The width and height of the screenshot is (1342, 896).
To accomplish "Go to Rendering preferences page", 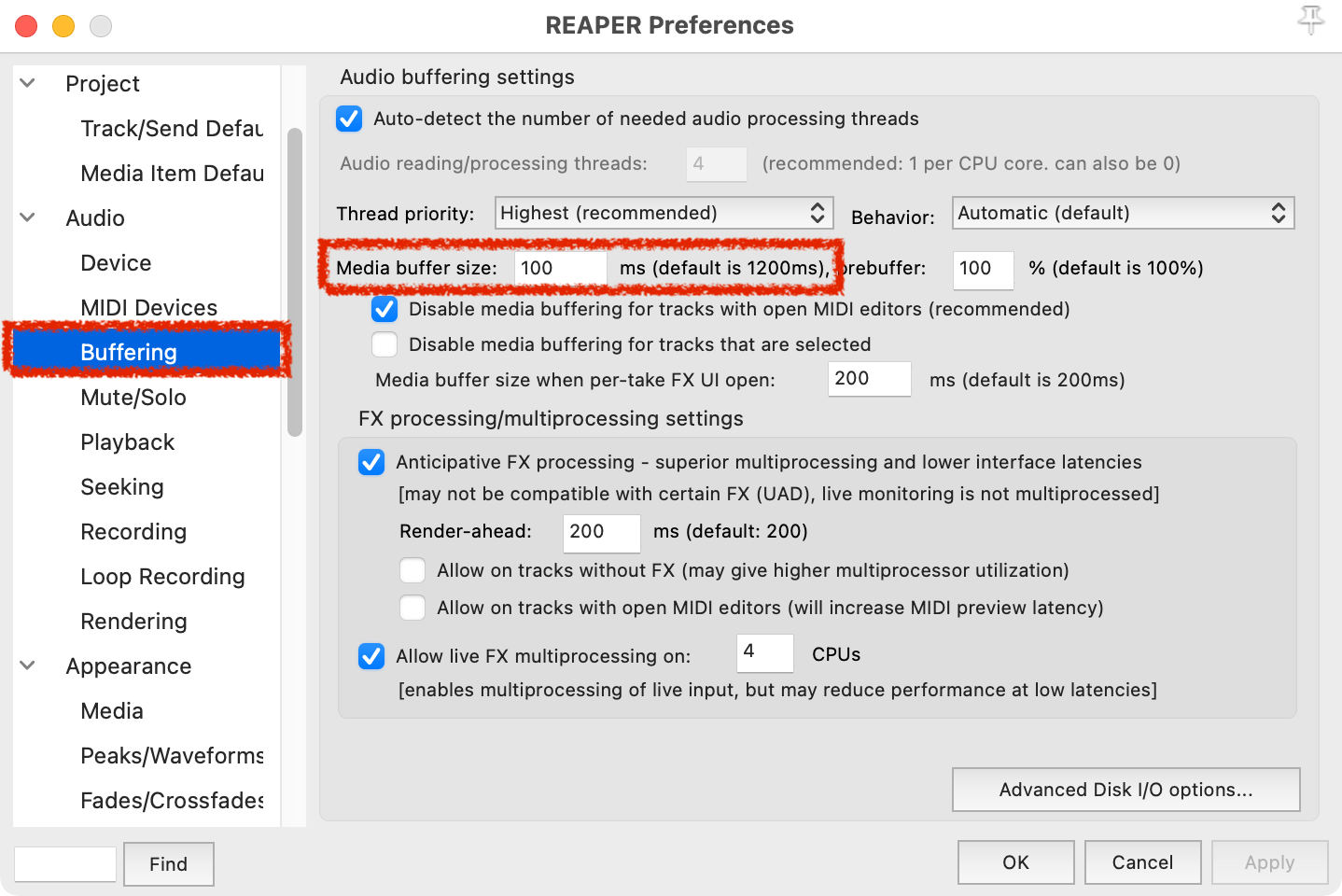I will pyautogui.click(x=133, y=621).
